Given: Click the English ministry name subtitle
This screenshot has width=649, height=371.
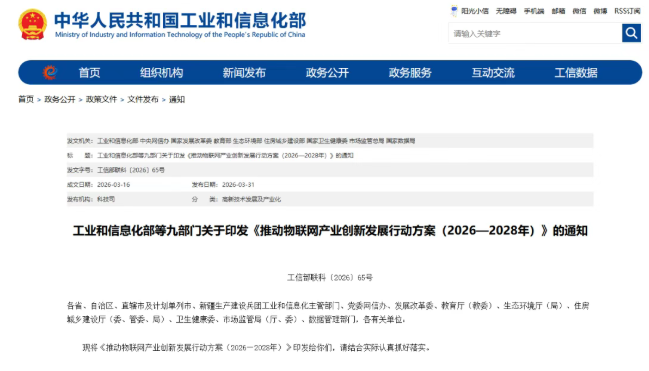Looking at the screenshot, I should (x=180, y=35).
